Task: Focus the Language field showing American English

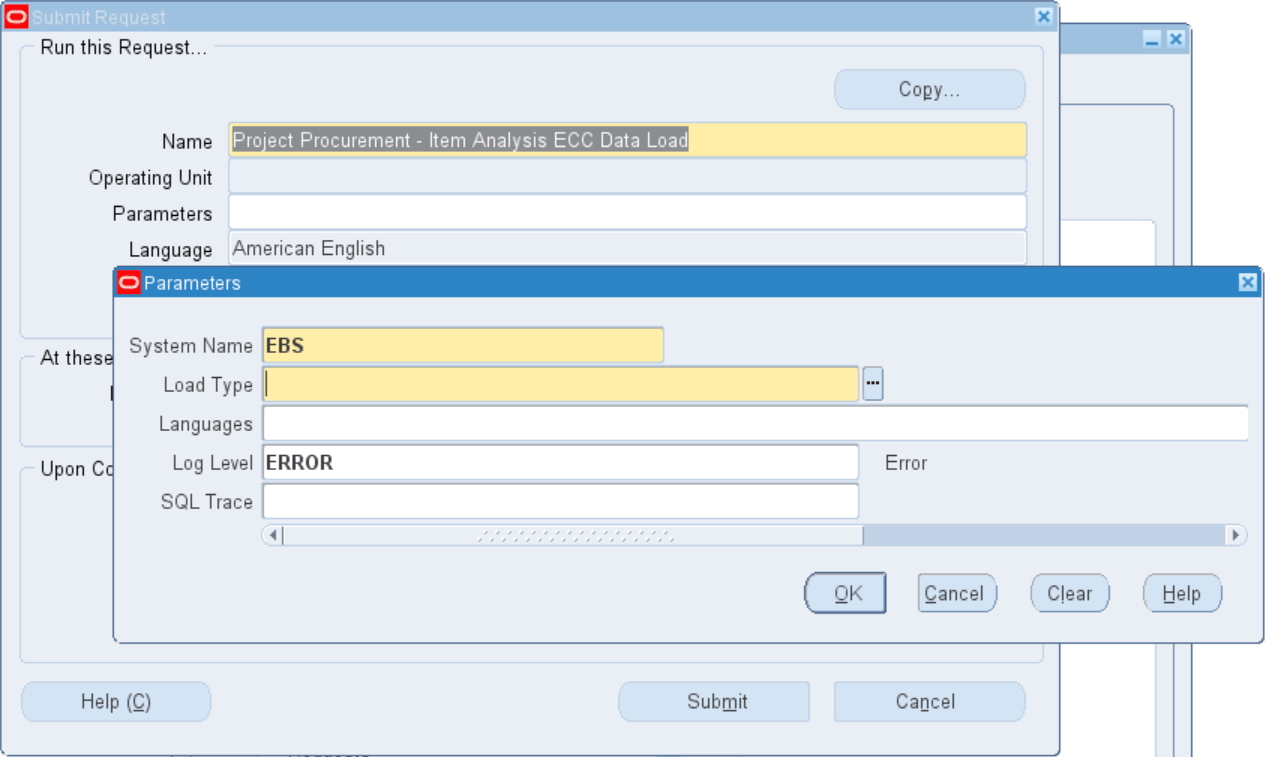Action: tap(628, 248)
